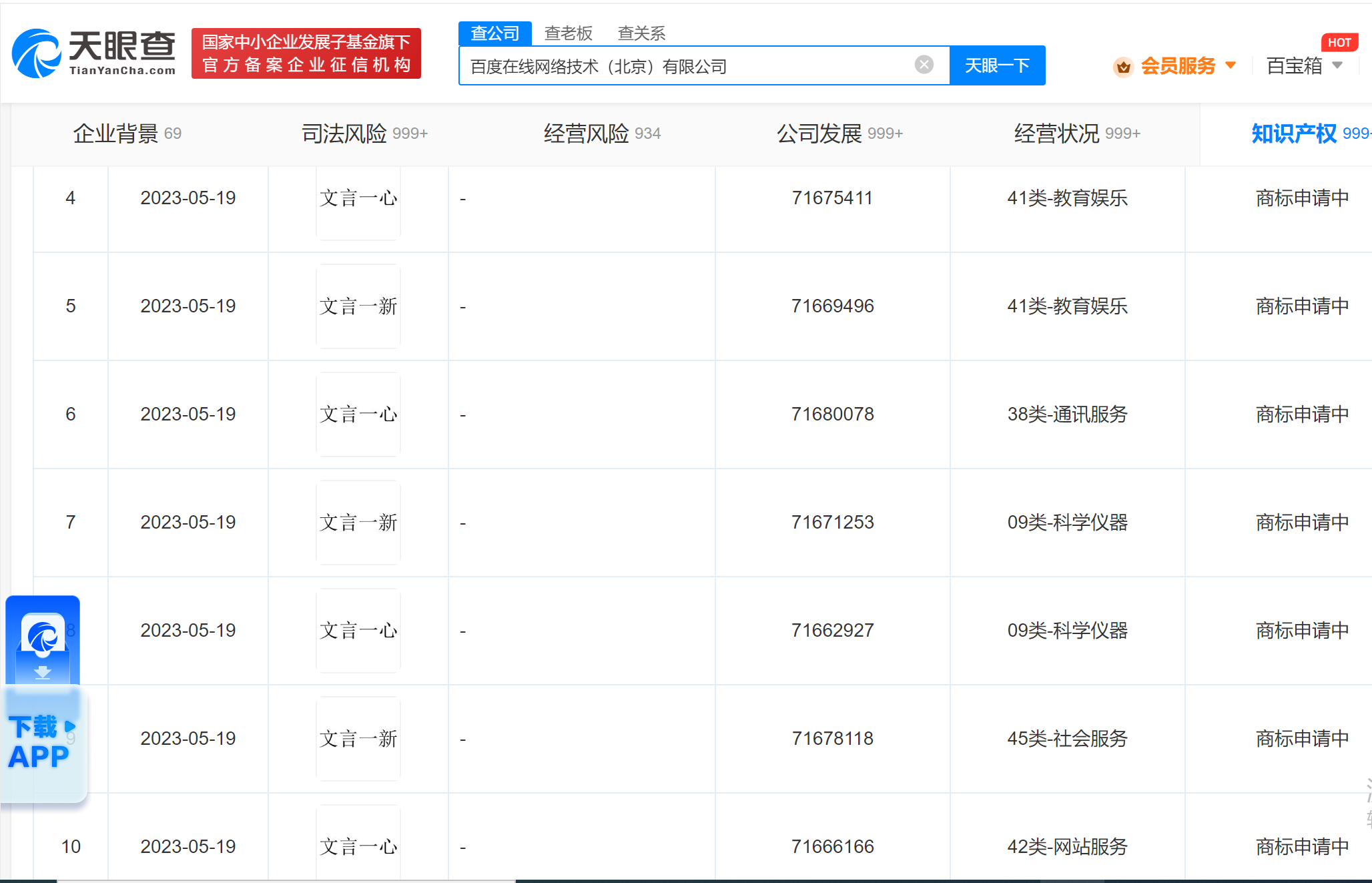Image resolution: width=1372 pixels, height=883 pixels.
Task: Click registration number 71662927
Action: [832, 631]
